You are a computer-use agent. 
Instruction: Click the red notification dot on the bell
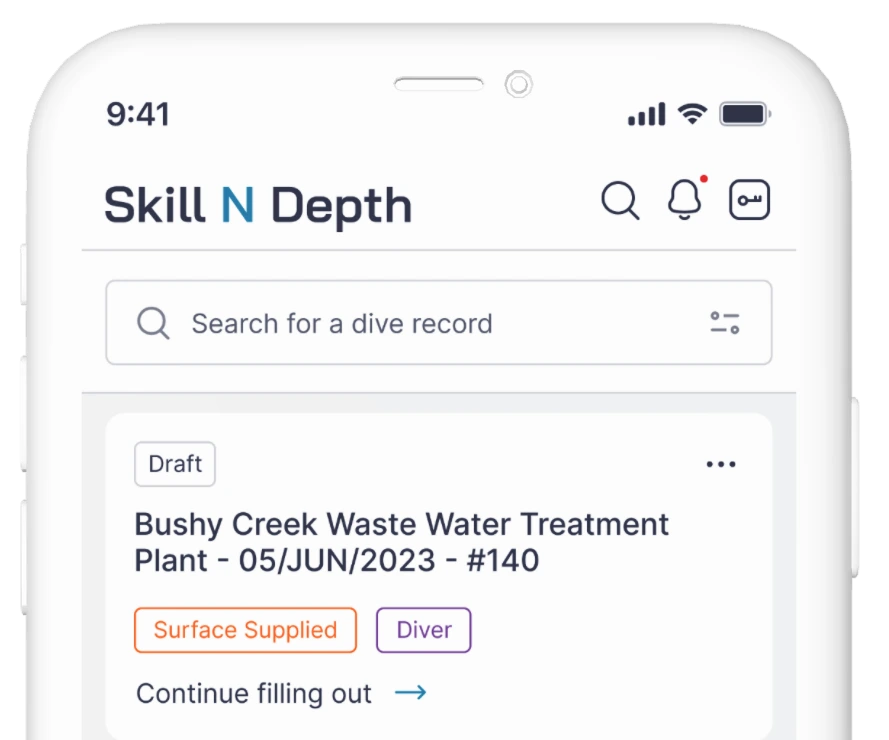click(x=704, y=179)
